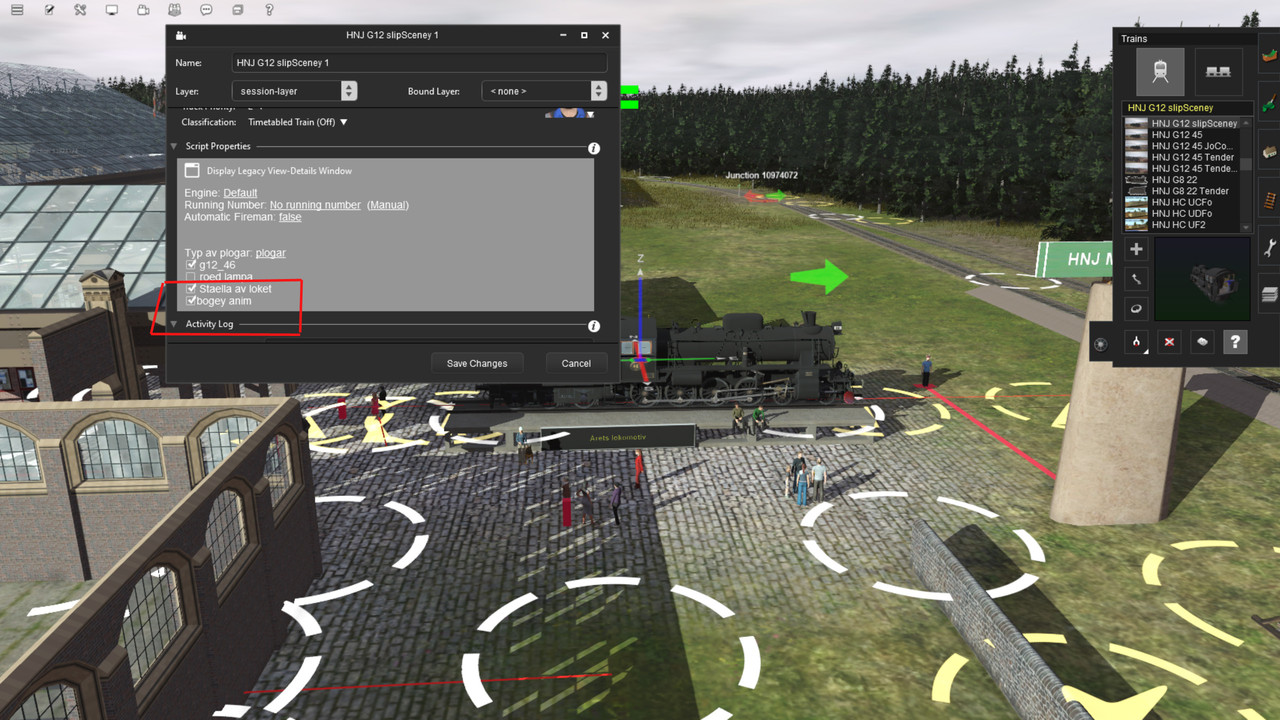Open the Bound Layer none dropdown

click(544, 91)
